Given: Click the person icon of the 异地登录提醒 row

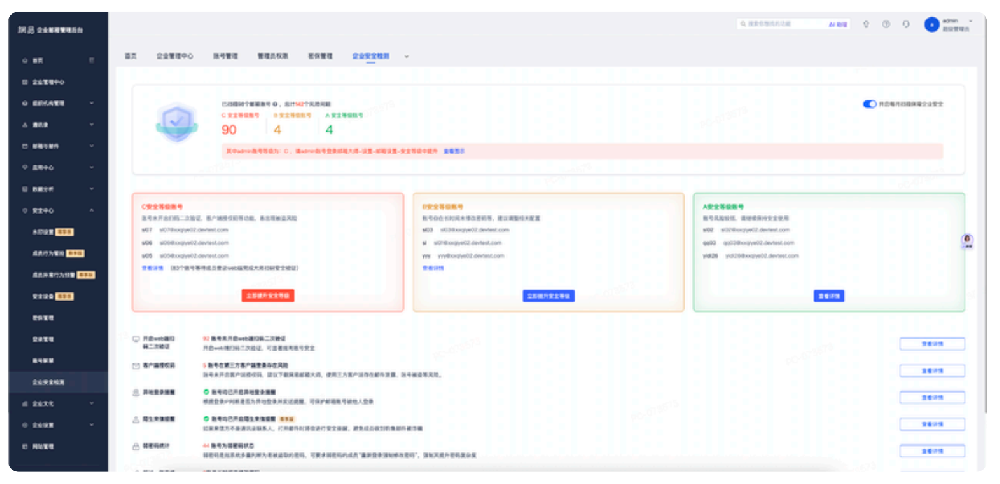Looking at the screenshot, I should [136, 393].
